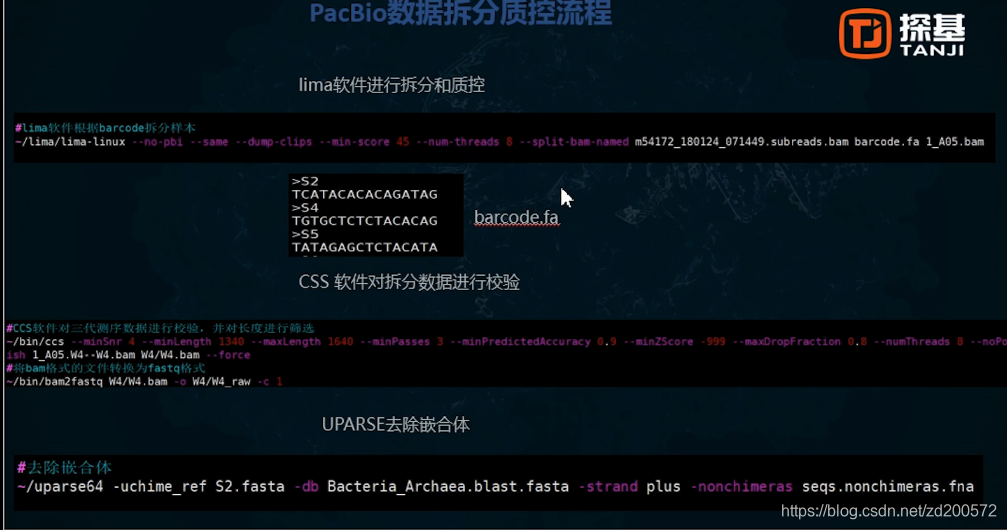Click the '>S2' sequence header
This screenshot has height=530, width=1007.
coord(305,181)
